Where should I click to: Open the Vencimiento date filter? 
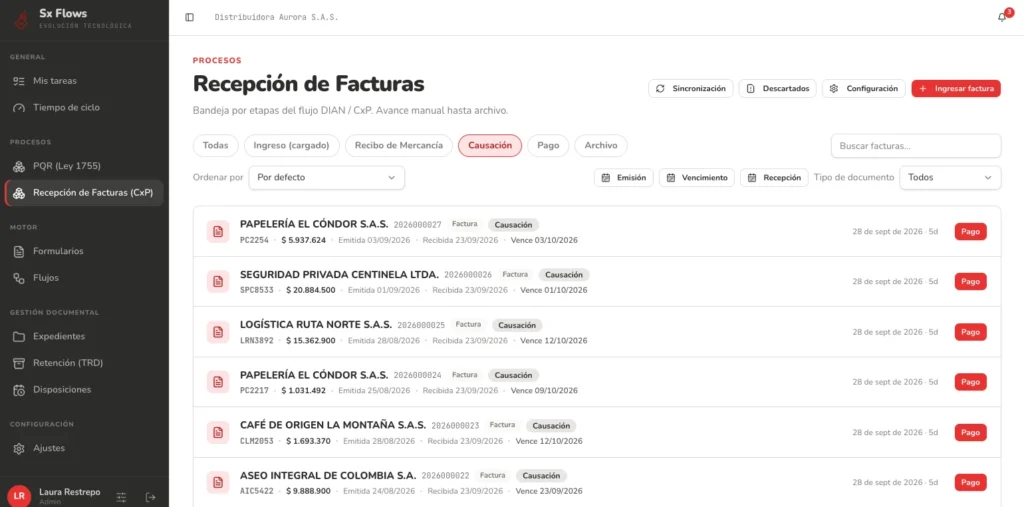point(697,178)
